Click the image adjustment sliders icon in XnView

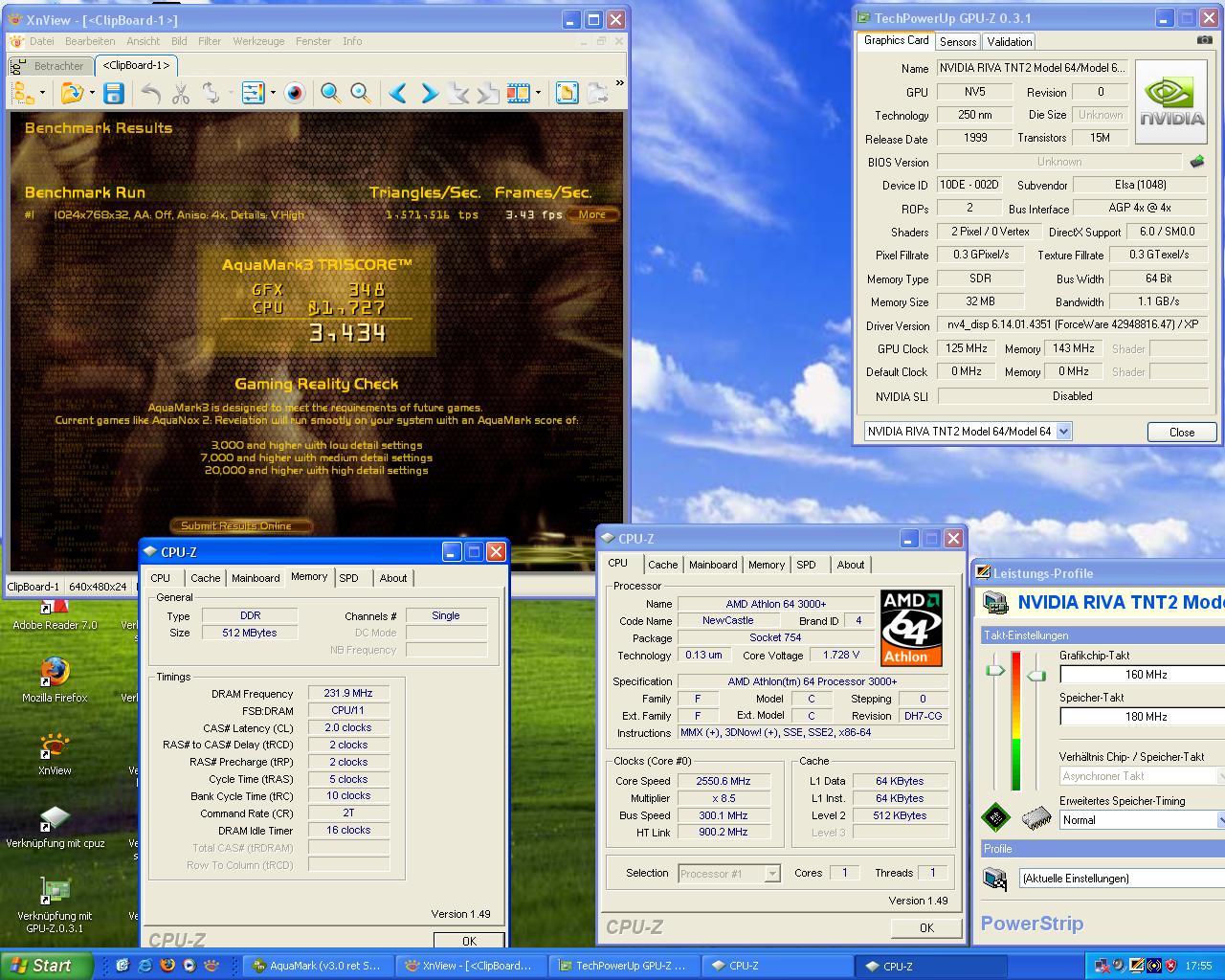(x=253, y=93)
